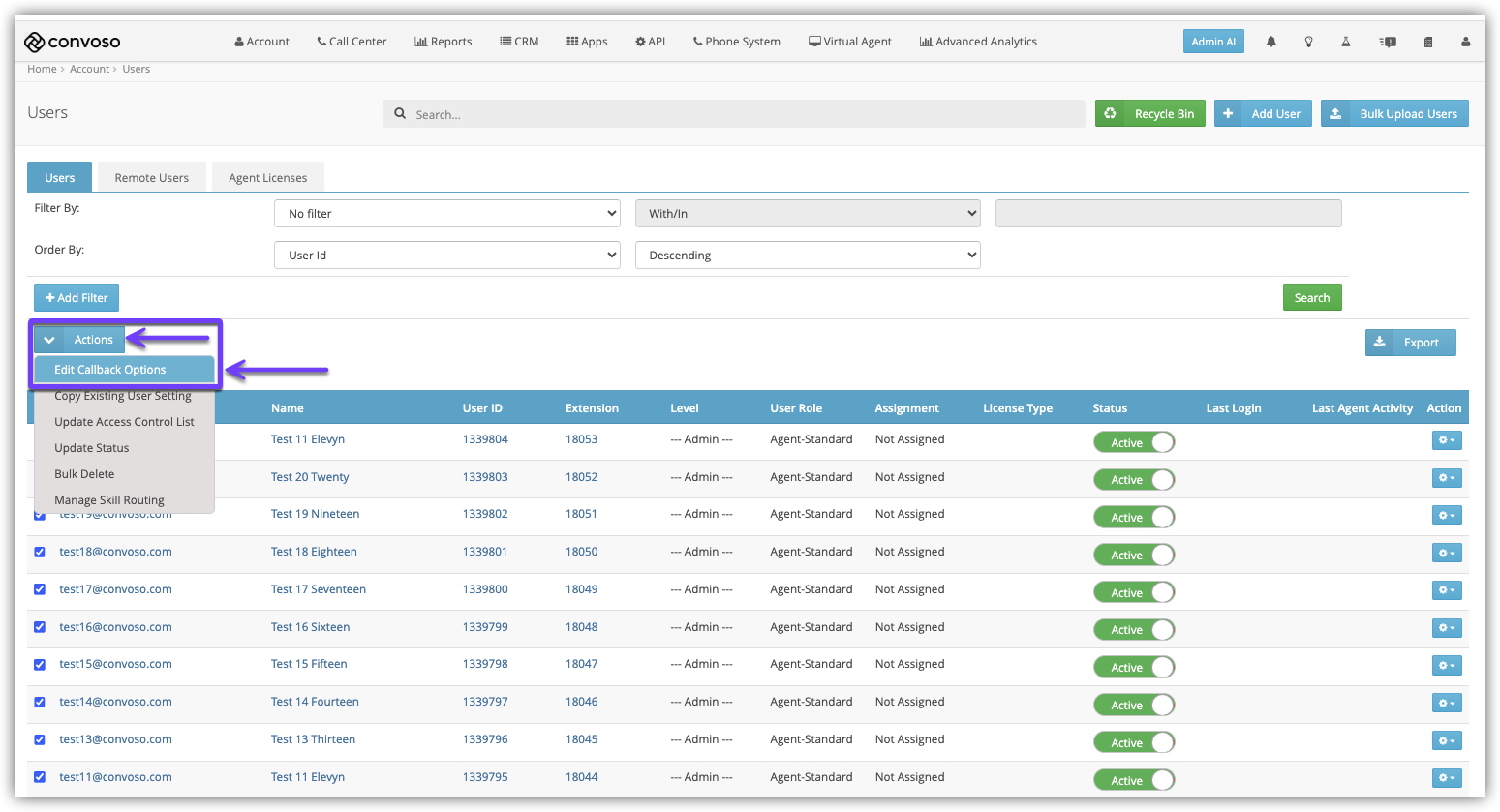Viewport: 1500px width, 812px height.
Task: Open the 'Descending' sort order dropdown
Action: [808, 256]
